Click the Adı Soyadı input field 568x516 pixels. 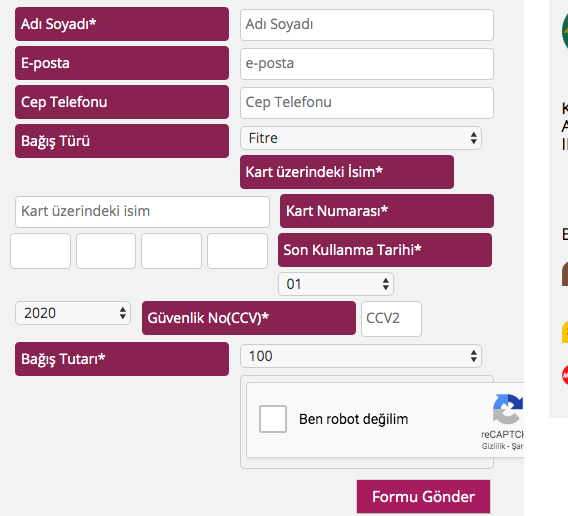(x=367, y=25)
